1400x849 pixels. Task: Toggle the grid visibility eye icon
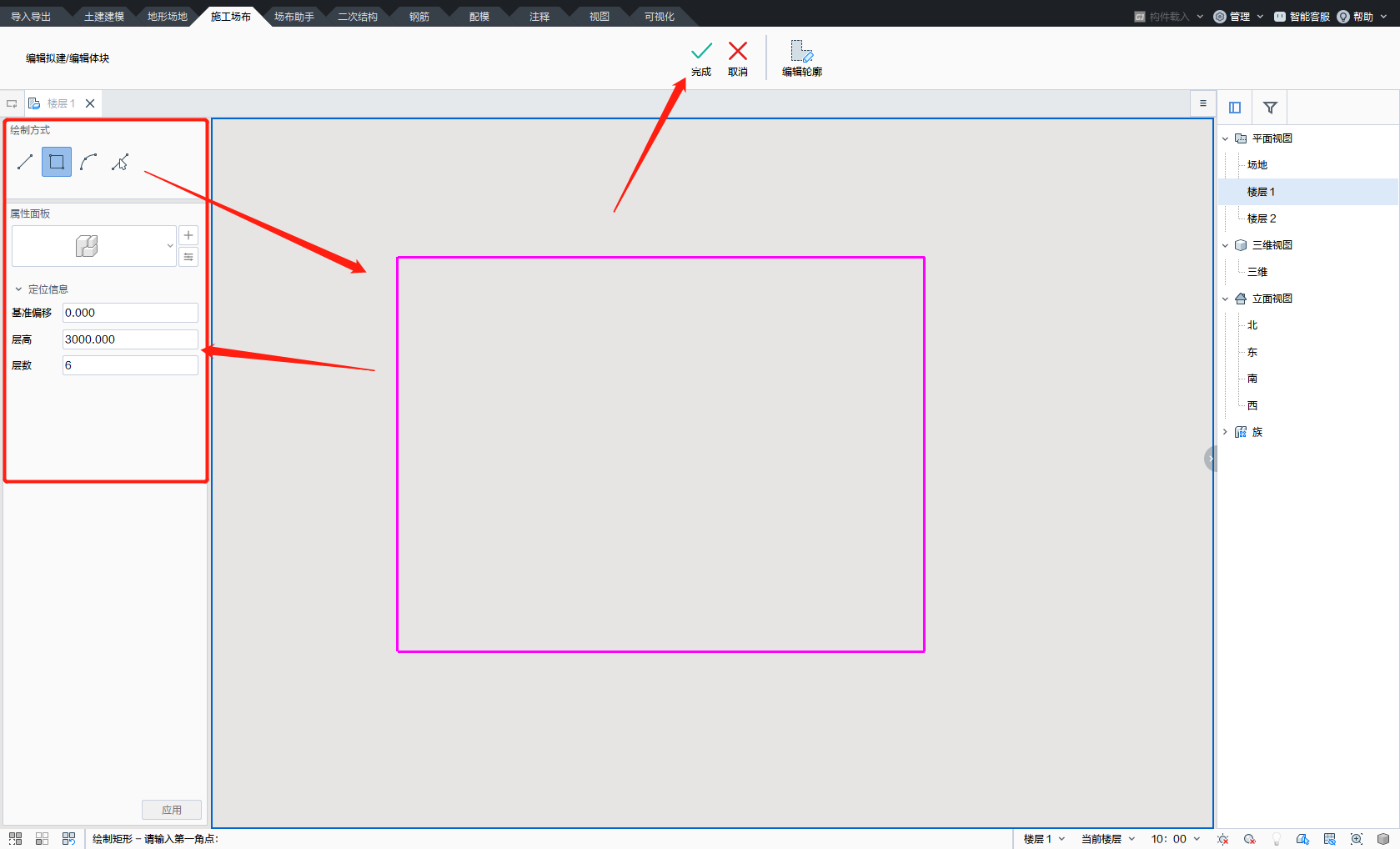pyautogui.click(x=1329, y=839)
